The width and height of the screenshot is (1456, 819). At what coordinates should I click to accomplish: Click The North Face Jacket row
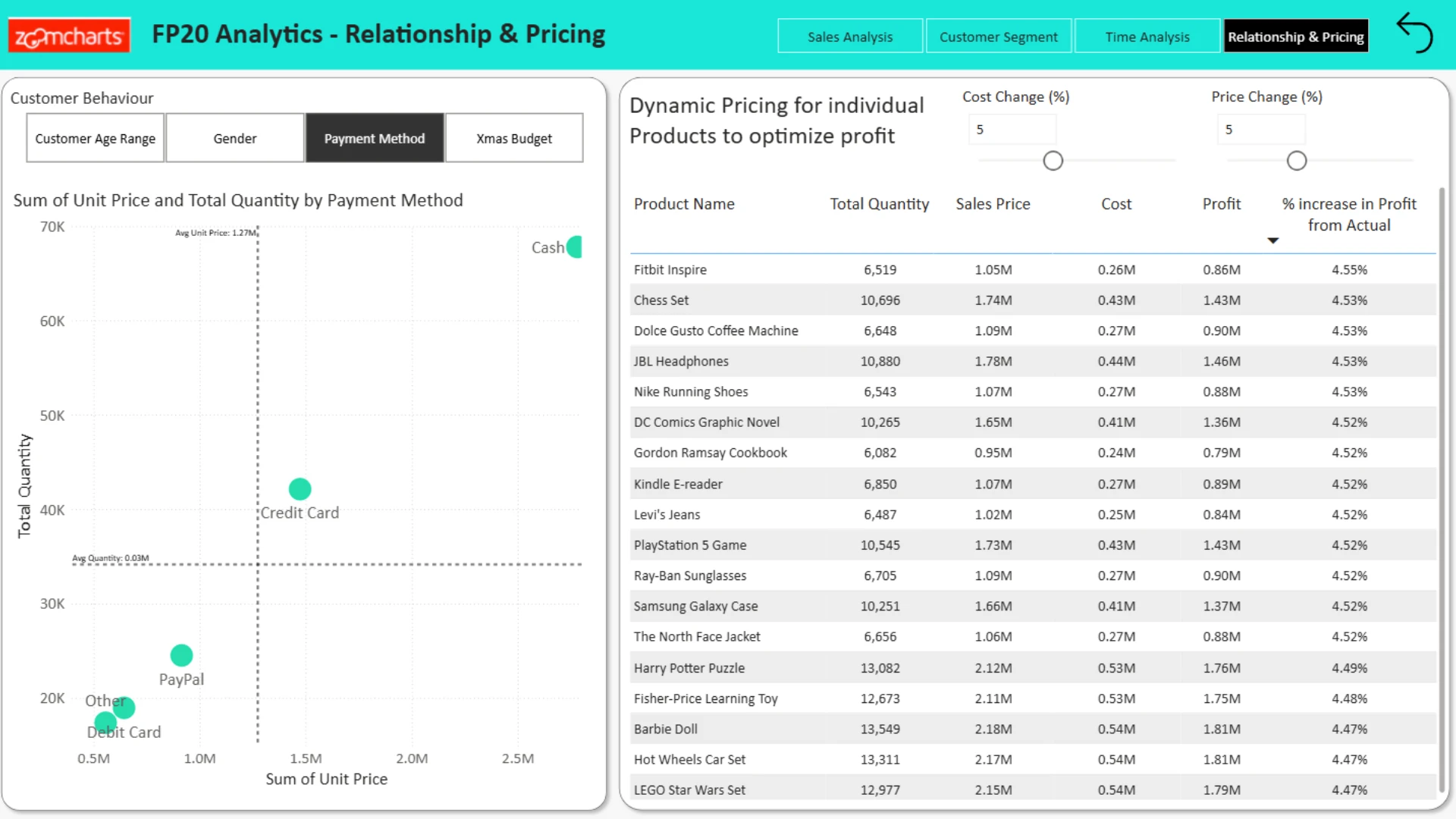pyautogui.click(x=1033, y=637)
